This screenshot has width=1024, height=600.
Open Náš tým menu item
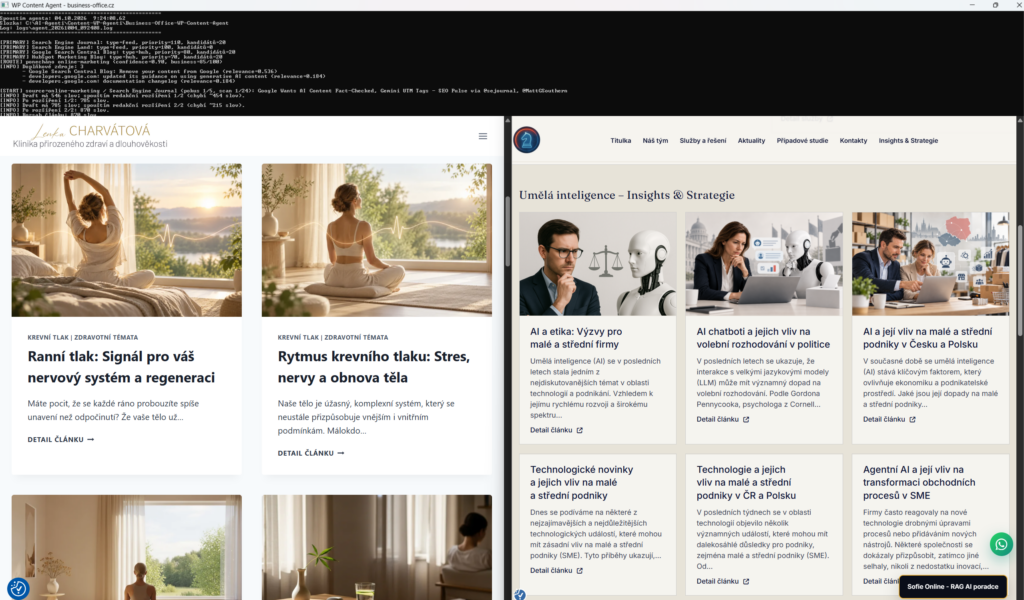655,140
